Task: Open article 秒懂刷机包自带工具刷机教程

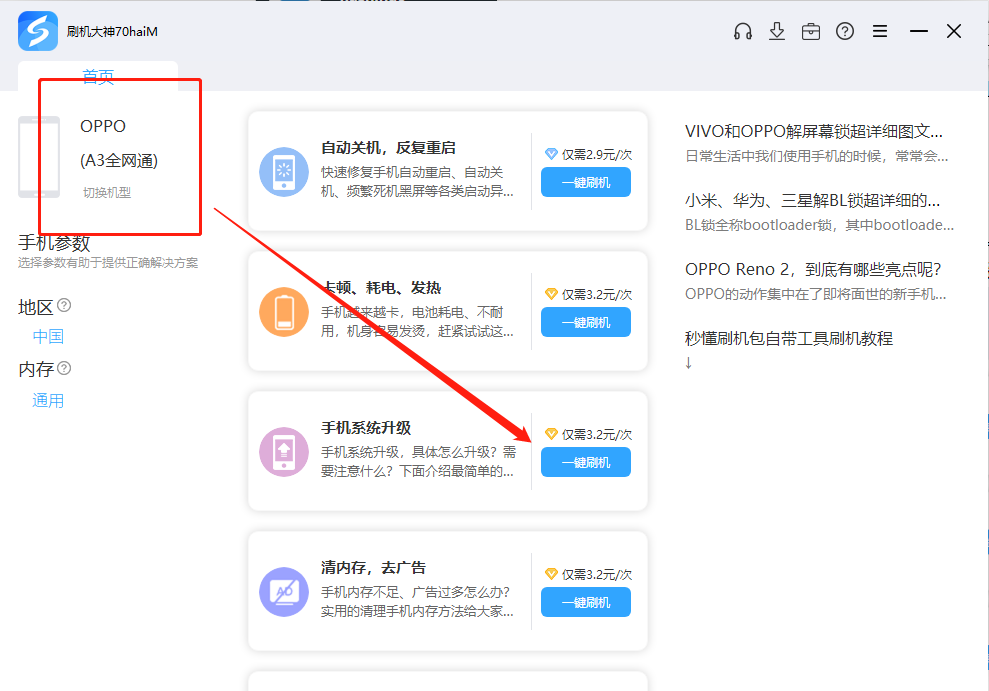Action: pos(789,339)
